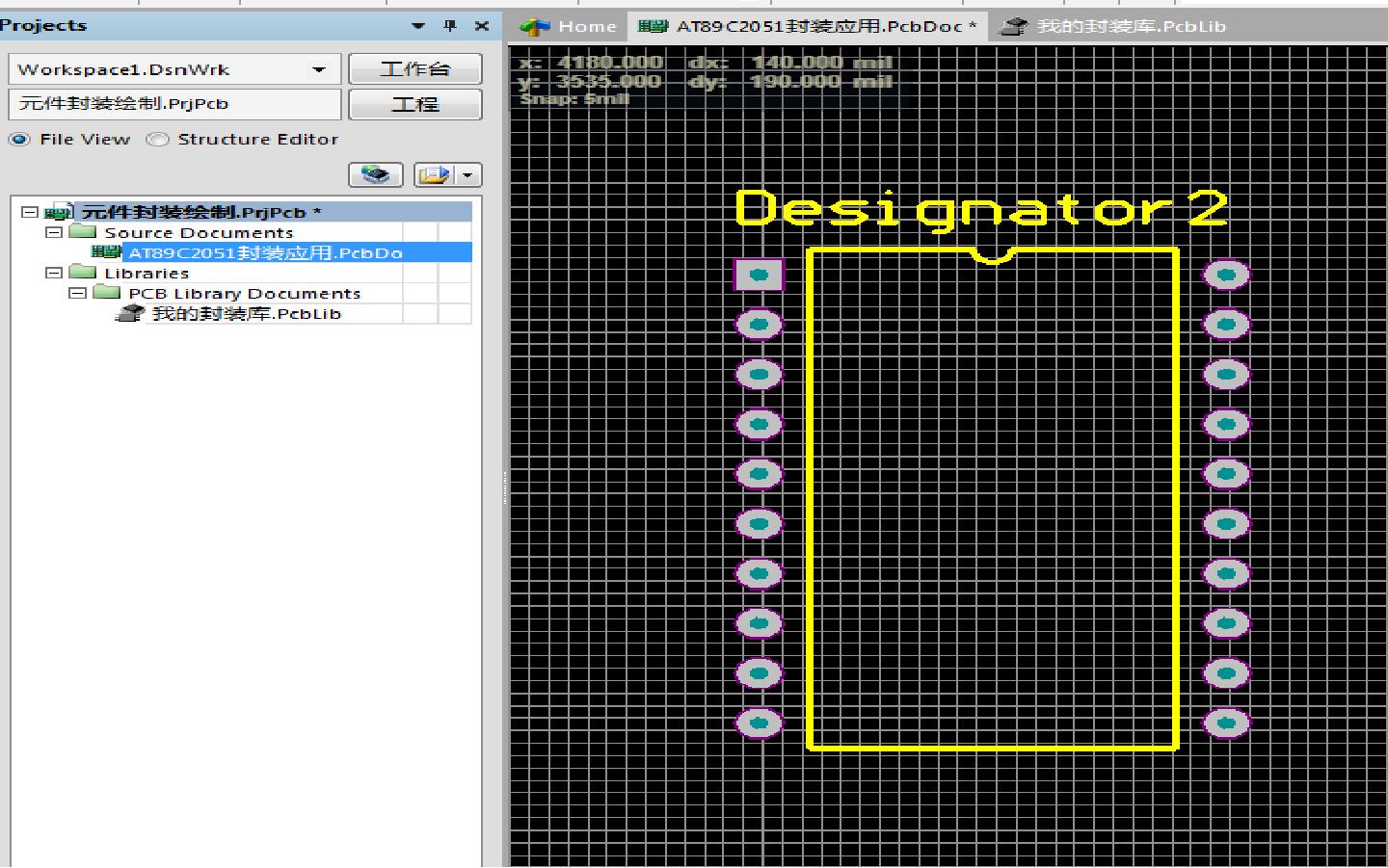The image size is (1388, 868).
Task: Collapse the Libraries folder node
Action: point(54,273)
